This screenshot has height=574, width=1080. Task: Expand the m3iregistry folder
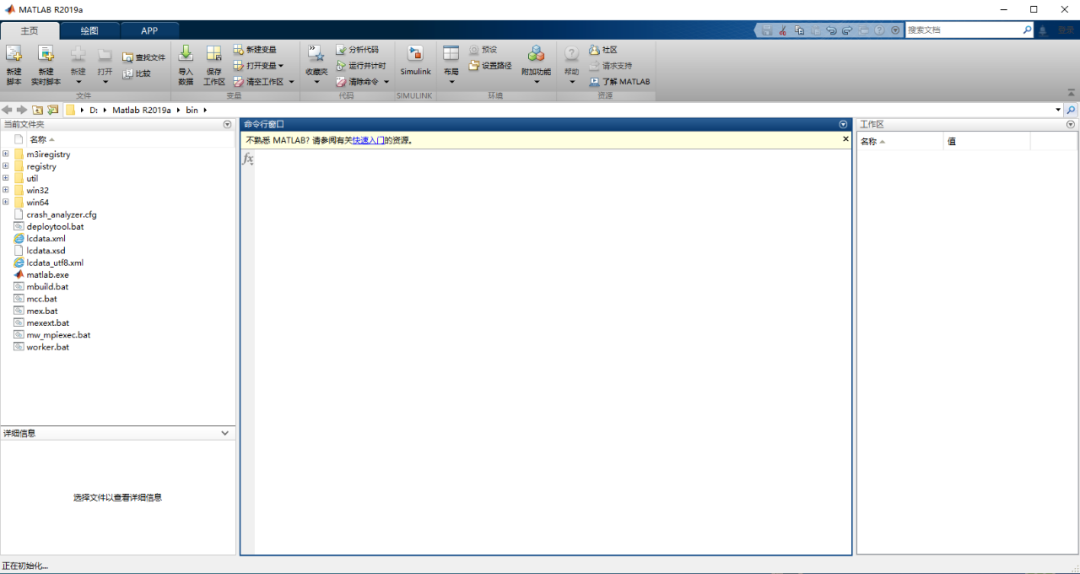[x=6, y=154]
